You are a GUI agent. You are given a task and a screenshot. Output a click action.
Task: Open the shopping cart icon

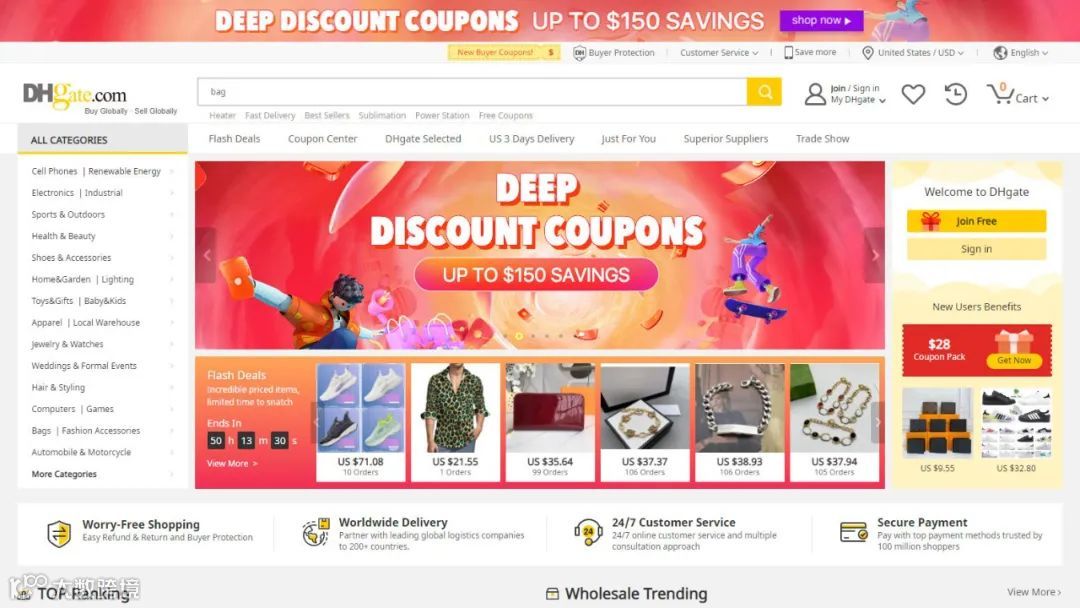point(1000,94)
